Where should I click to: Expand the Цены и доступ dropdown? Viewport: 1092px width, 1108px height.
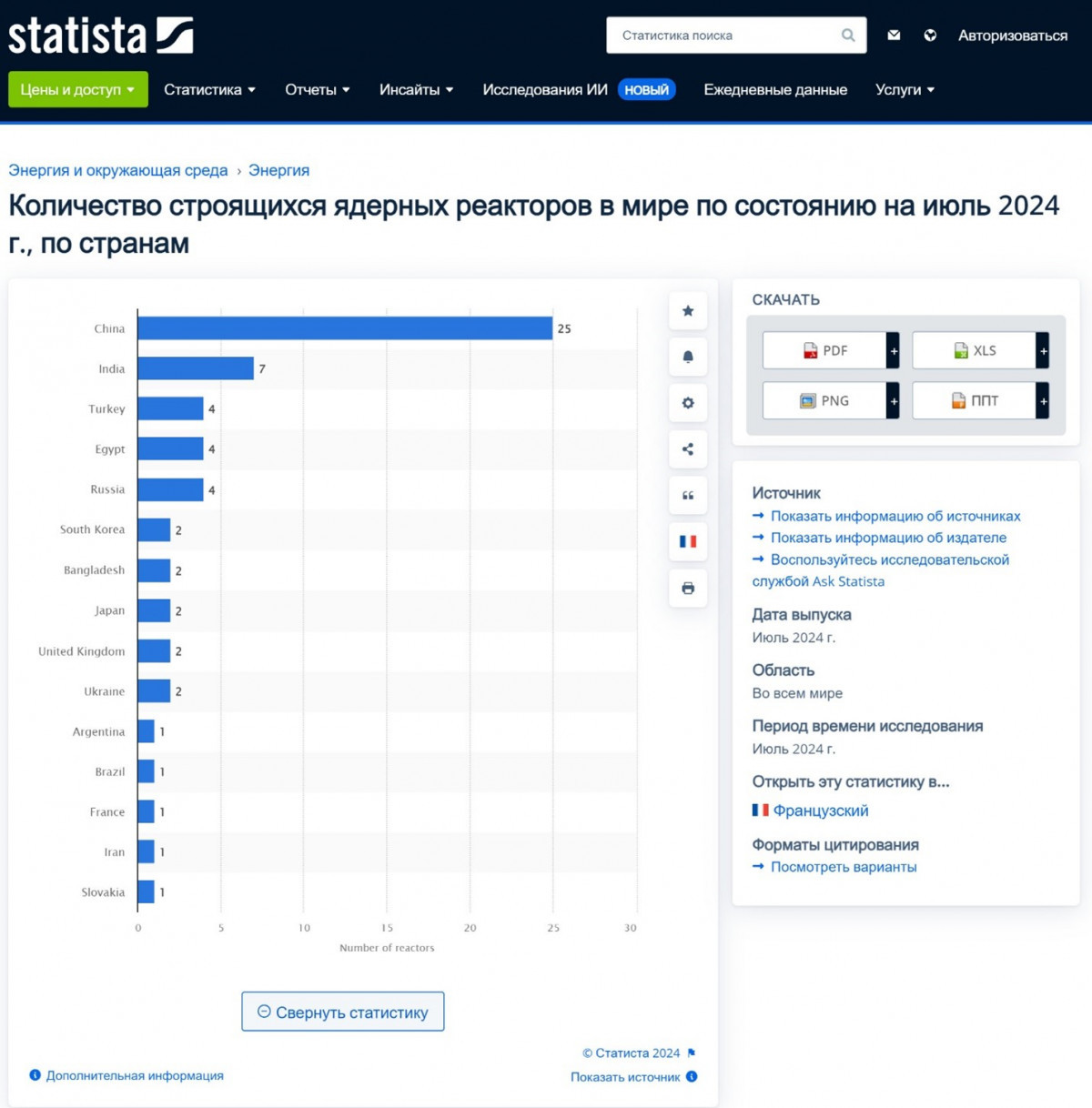point(77,89)
